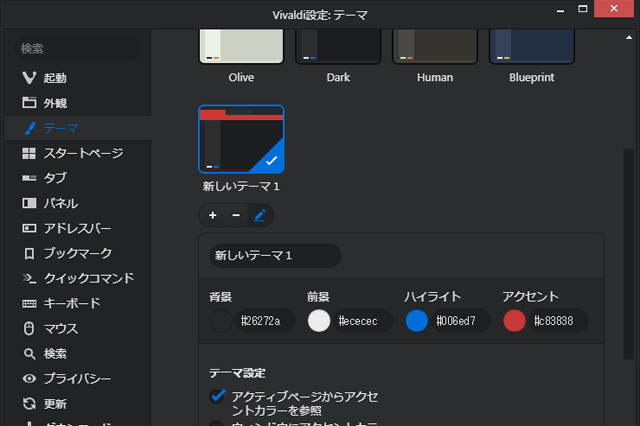640x426 pixels.
Task: Close the Vivaldi settings window
Action: pos(613,9)
